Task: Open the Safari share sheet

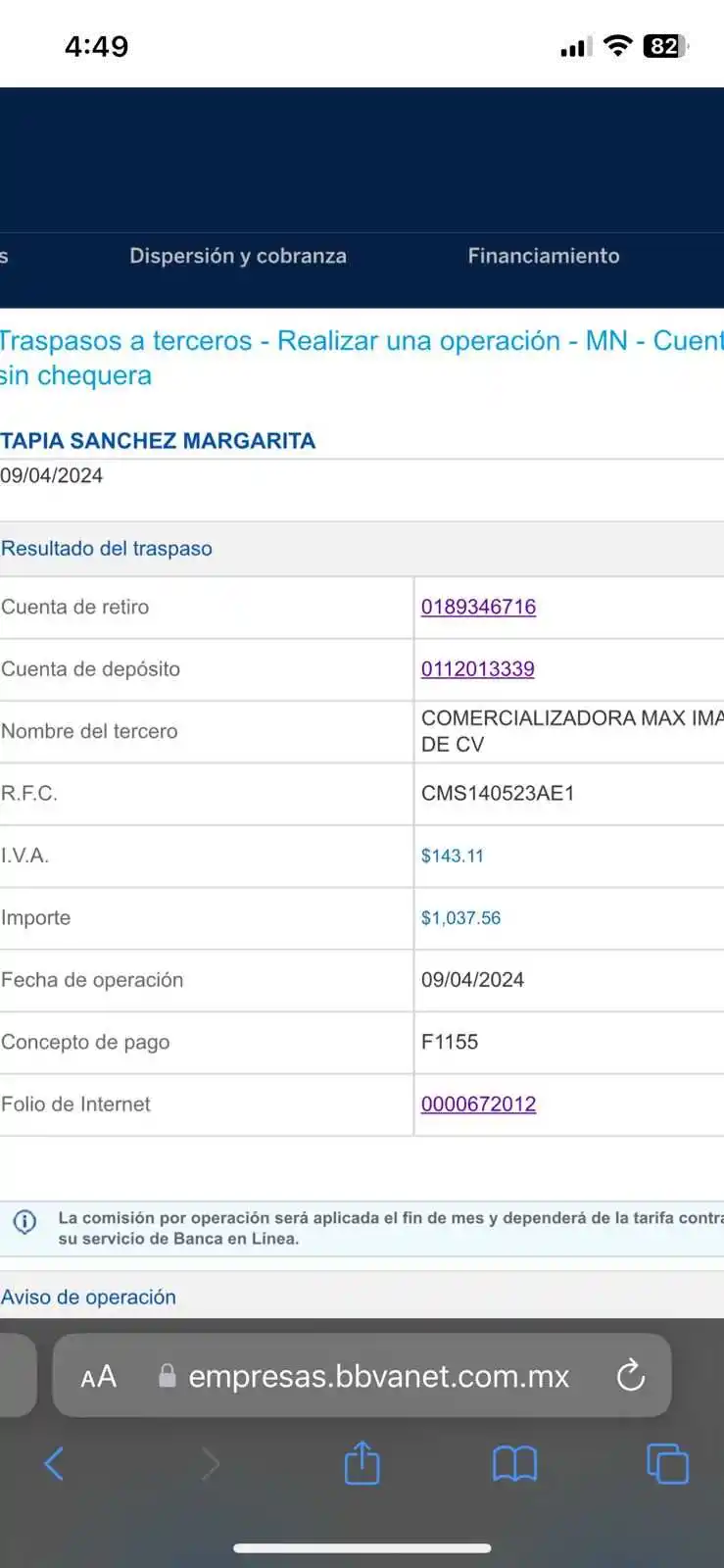Action: (362, 1463)
